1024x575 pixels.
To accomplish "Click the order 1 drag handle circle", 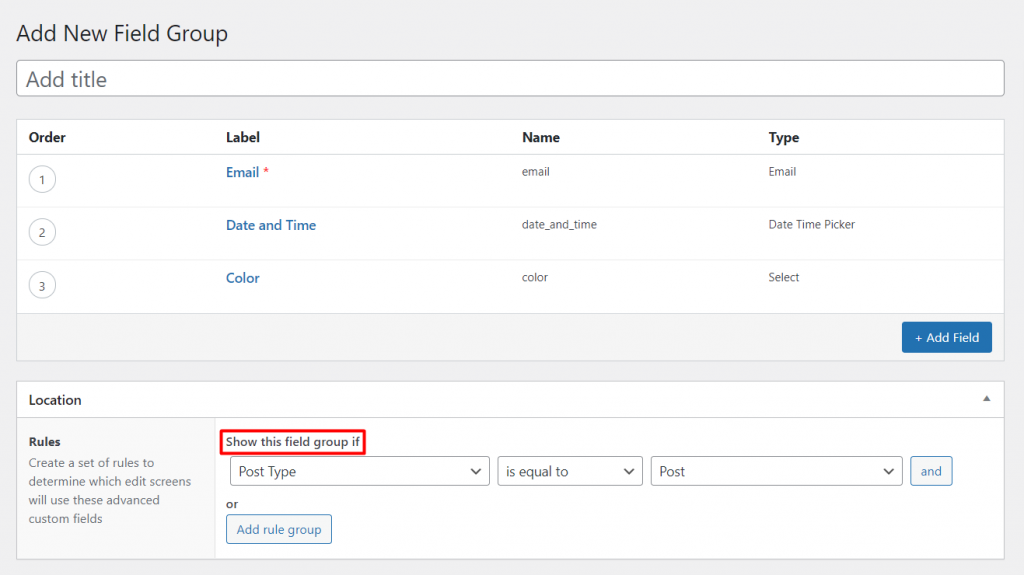I will pos(42,180).
